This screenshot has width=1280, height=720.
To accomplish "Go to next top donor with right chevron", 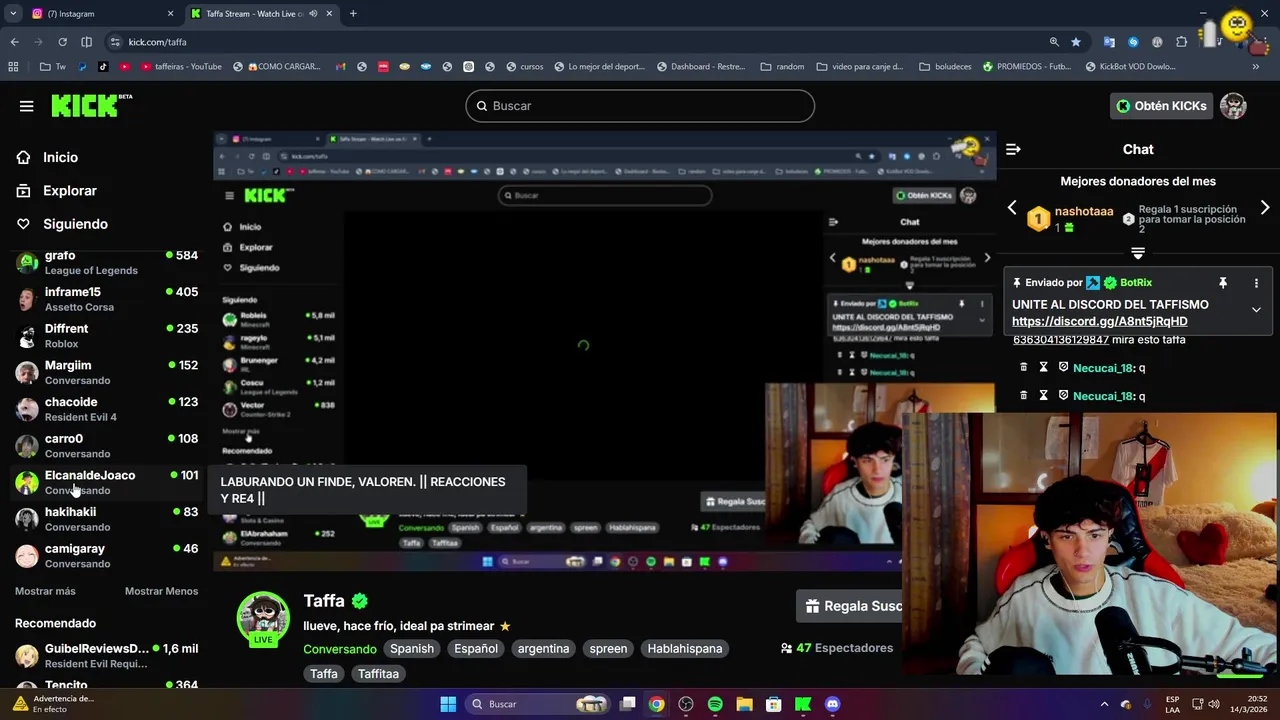I will click(1265, 208).
